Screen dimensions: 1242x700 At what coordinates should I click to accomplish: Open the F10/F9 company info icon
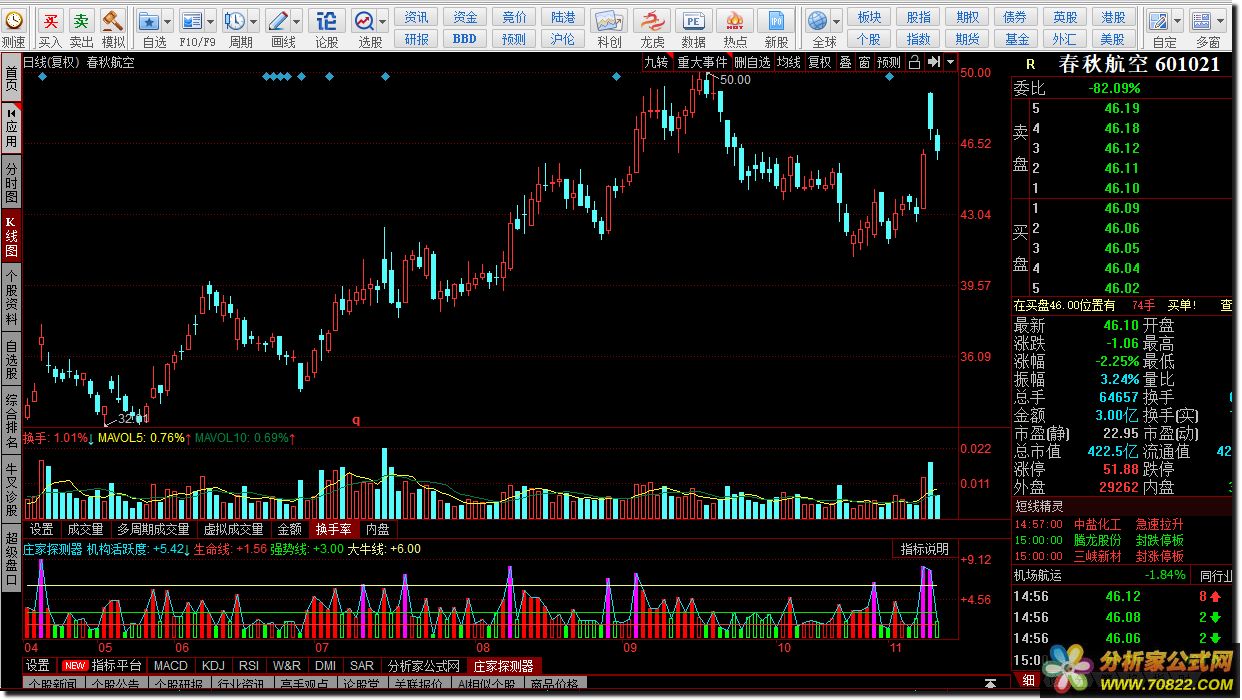(191, 20)
